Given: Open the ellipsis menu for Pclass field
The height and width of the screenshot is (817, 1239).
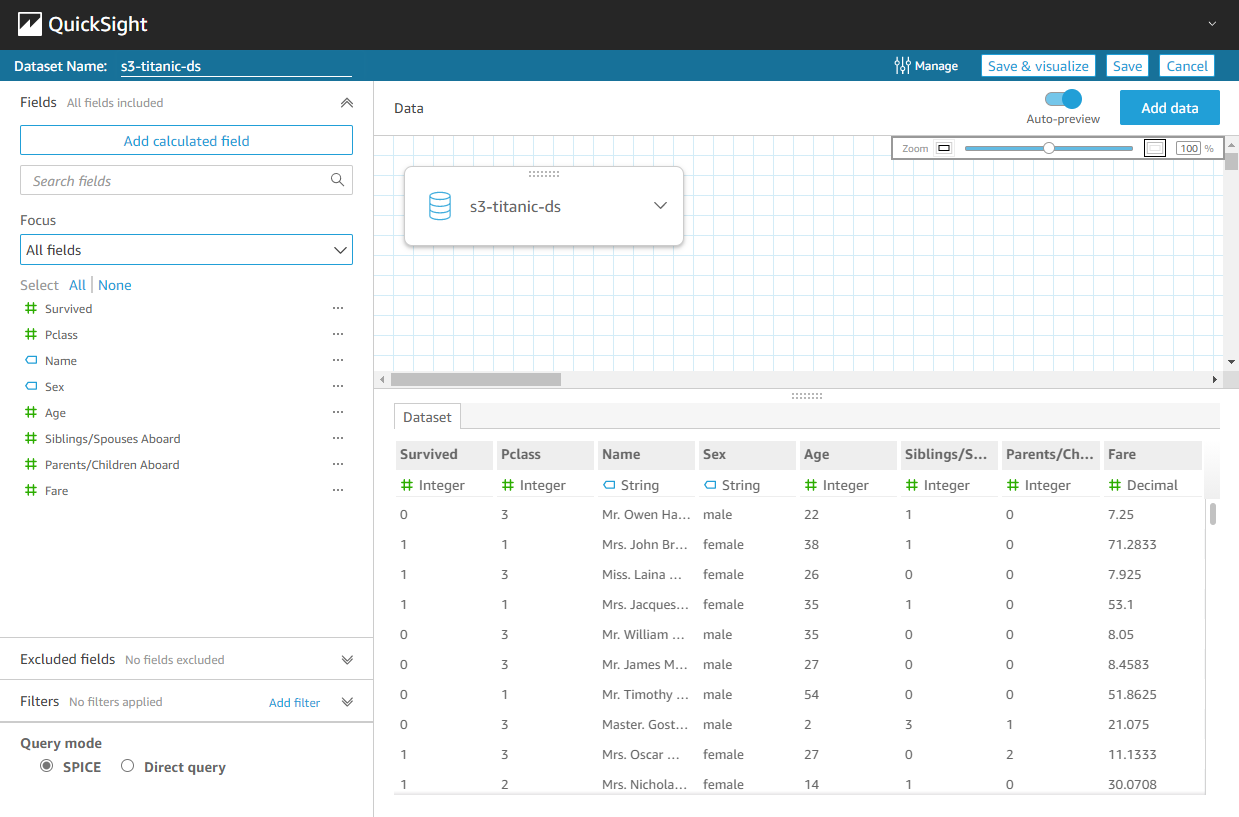Looking at the screenshot, I should tap(338, 335).
